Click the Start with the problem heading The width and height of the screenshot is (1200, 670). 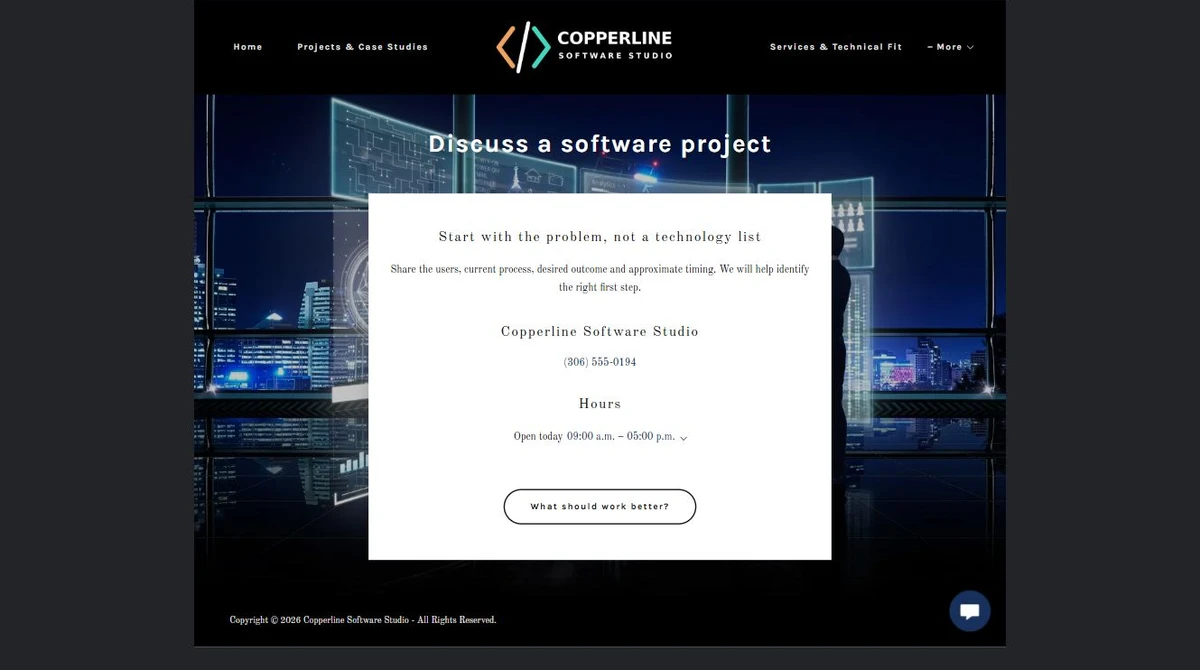tap(600, 237)
